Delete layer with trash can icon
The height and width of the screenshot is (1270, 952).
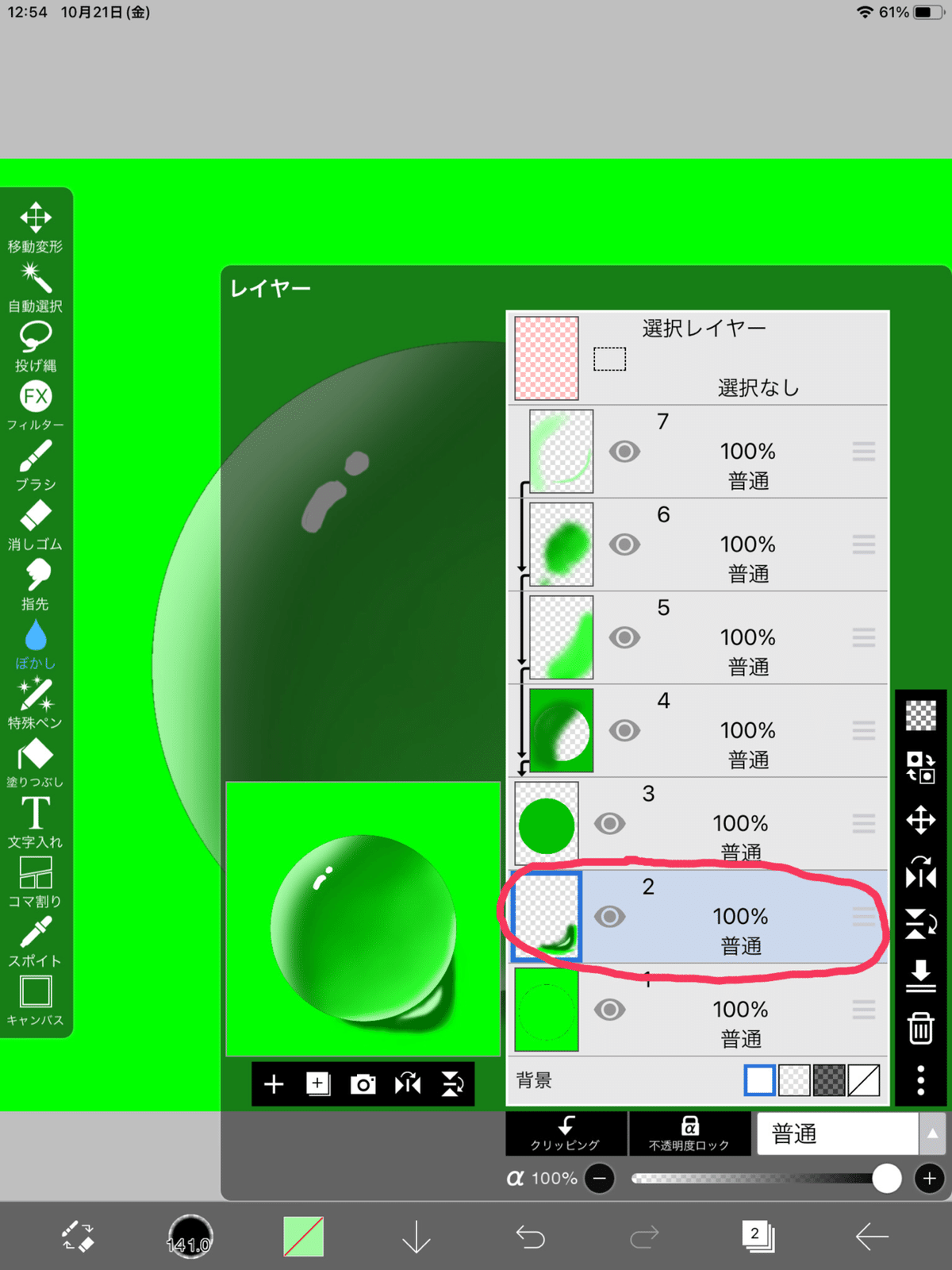[x=921, y=1028]
